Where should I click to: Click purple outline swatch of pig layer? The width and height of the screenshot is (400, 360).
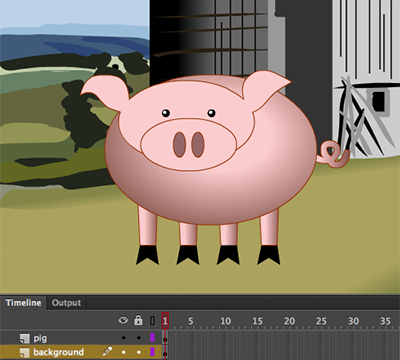[152, 338]
